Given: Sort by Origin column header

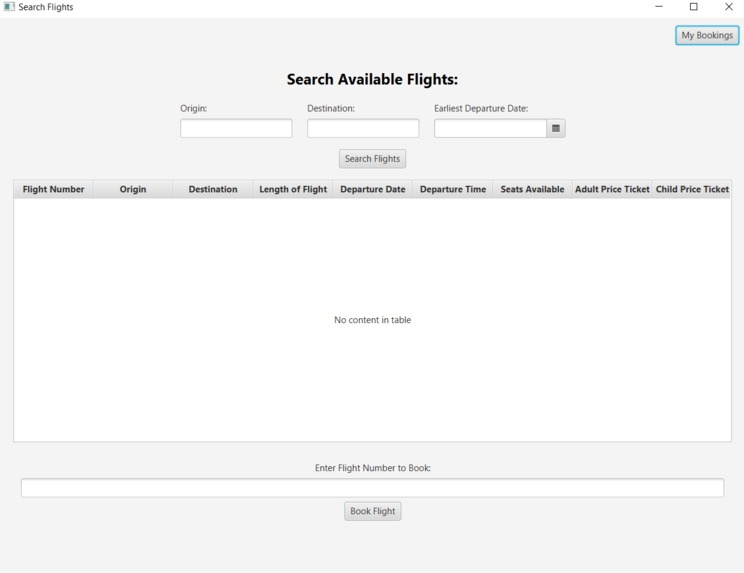Looking at the screenshot, I should coord(133,189).
